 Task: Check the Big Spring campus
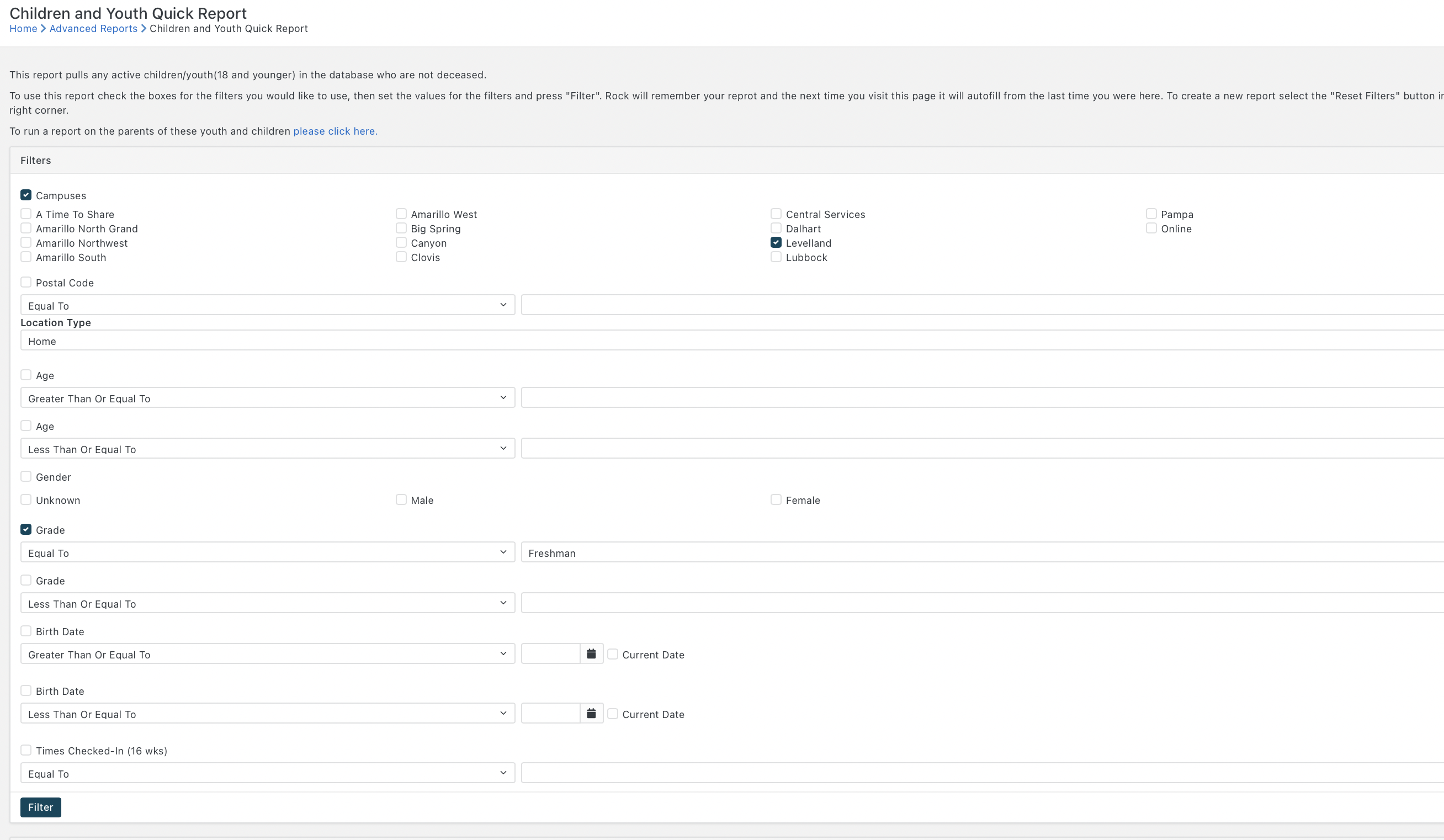[401, 228]
